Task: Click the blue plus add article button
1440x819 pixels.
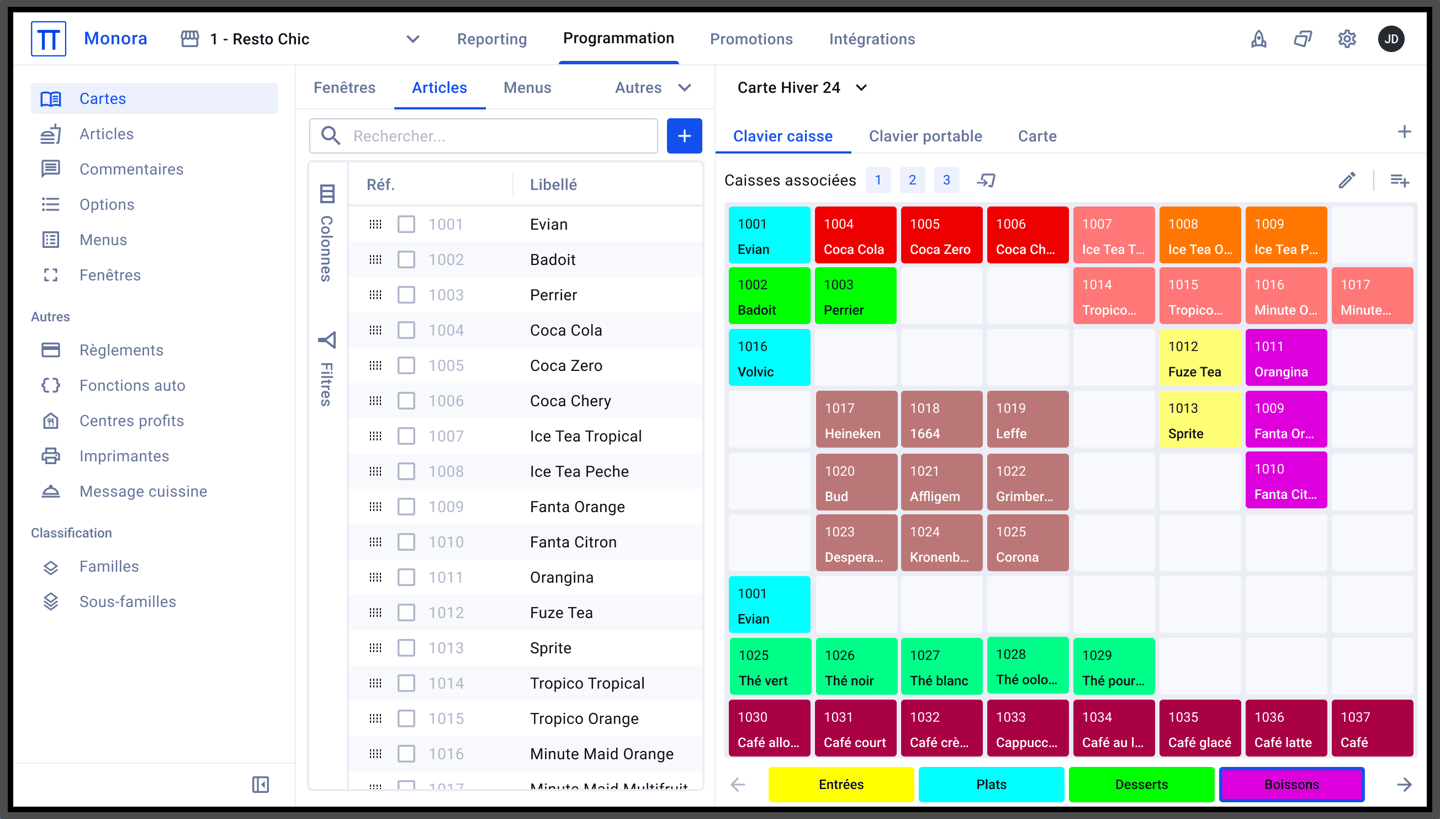Action: coord(685,136)
